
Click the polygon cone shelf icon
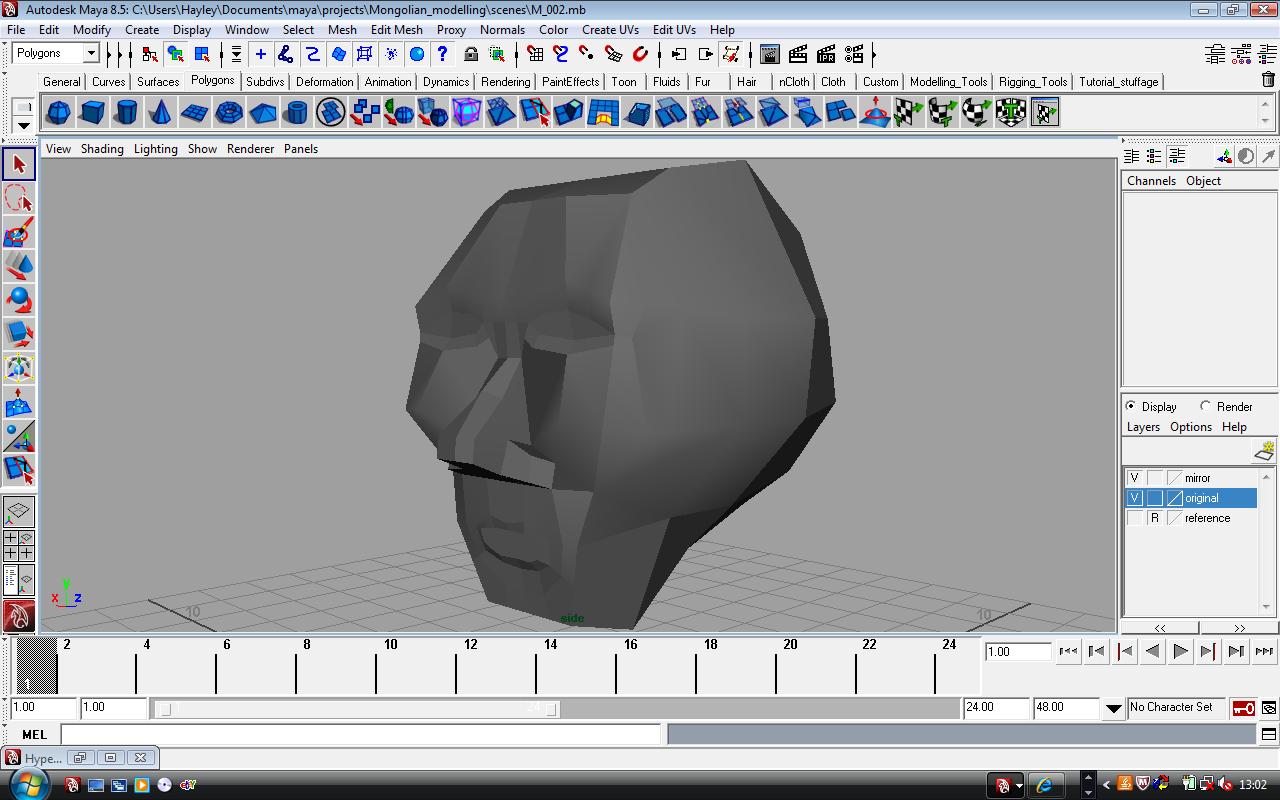point(160,112)
